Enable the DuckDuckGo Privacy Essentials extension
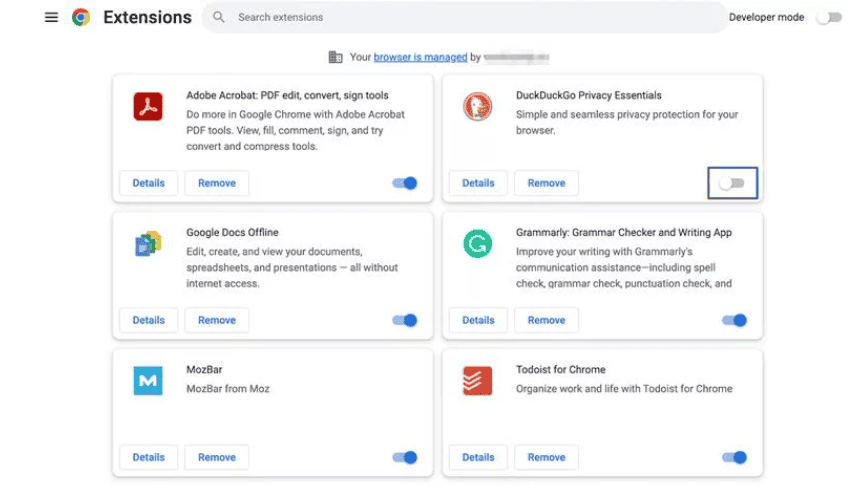 tap(732, 183)
